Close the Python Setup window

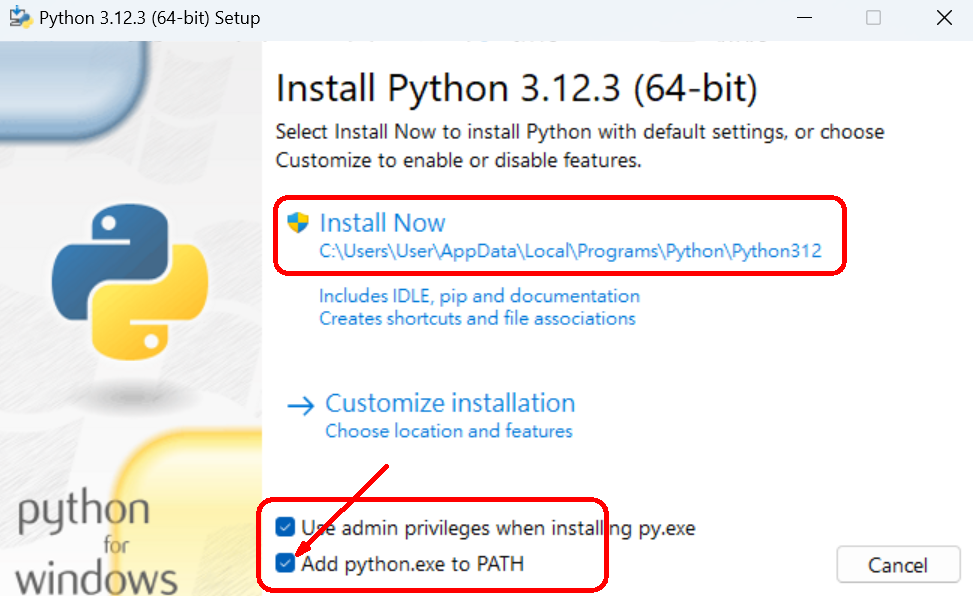click(x=944, y=18)
